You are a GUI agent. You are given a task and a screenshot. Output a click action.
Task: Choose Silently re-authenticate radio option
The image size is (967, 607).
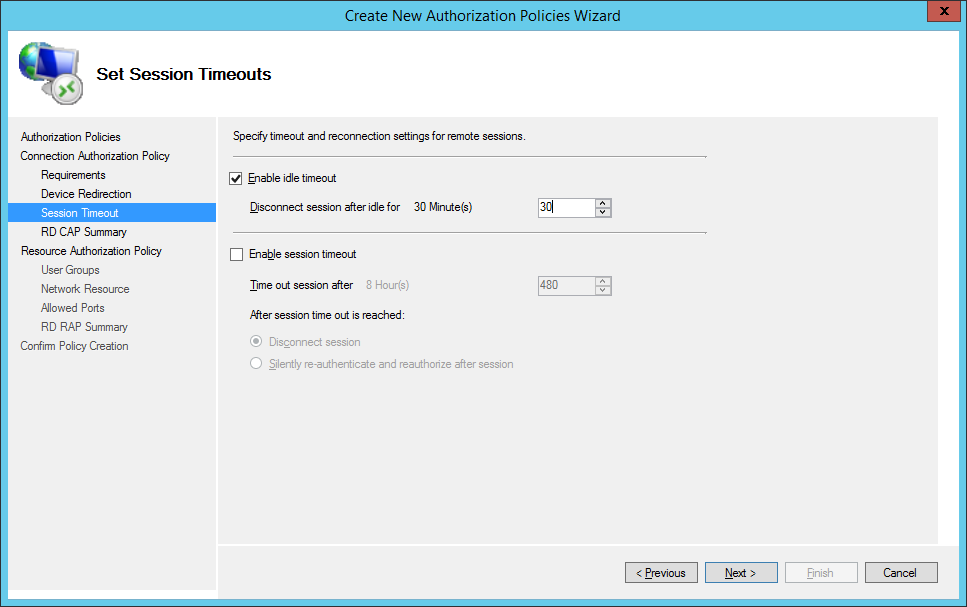[256, 364]
